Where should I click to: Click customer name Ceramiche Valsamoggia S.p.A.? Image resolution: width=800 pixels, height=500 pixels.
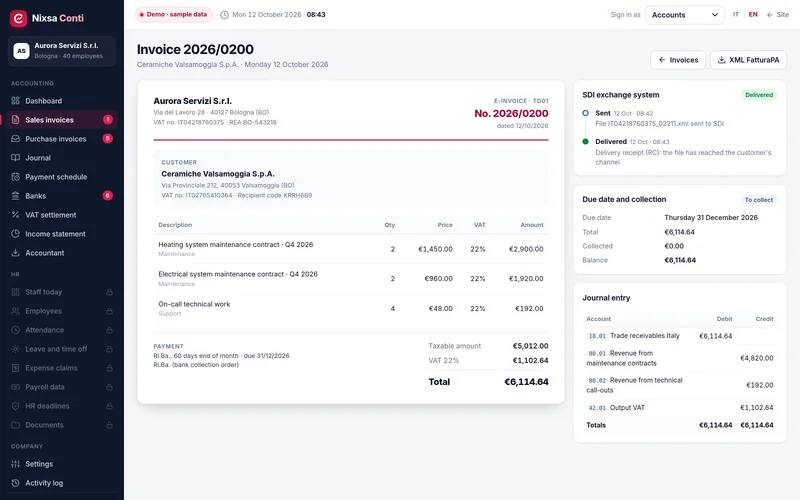coord(218,174)
